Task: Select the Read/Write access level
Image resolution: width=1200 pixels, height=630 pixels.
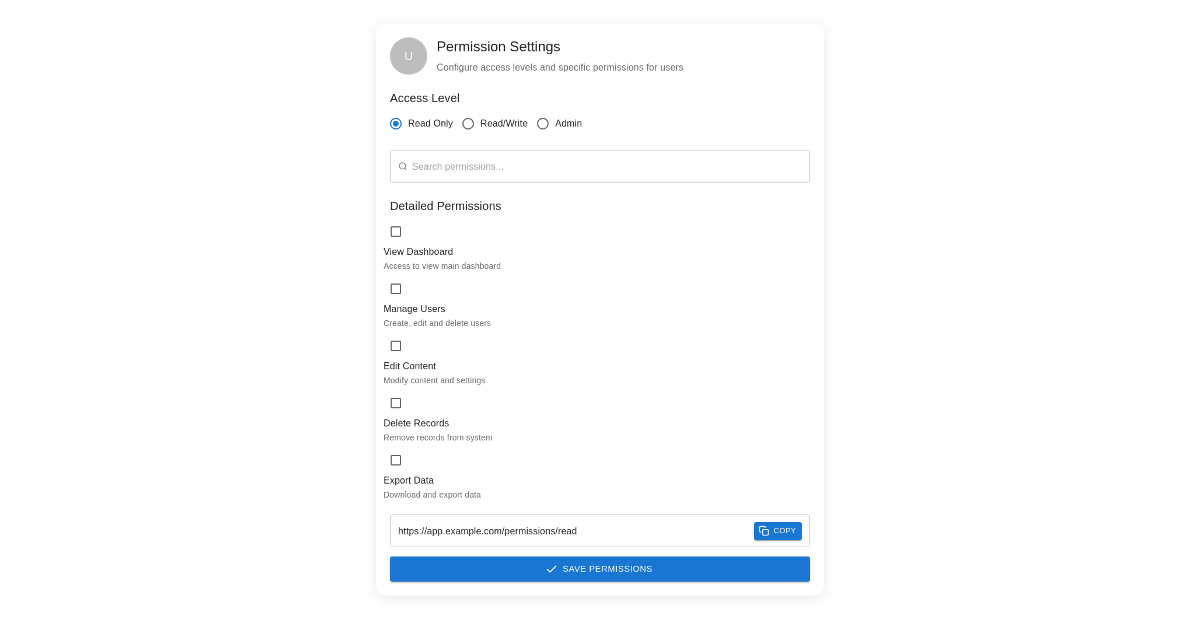Action: [x=469, y=123]
